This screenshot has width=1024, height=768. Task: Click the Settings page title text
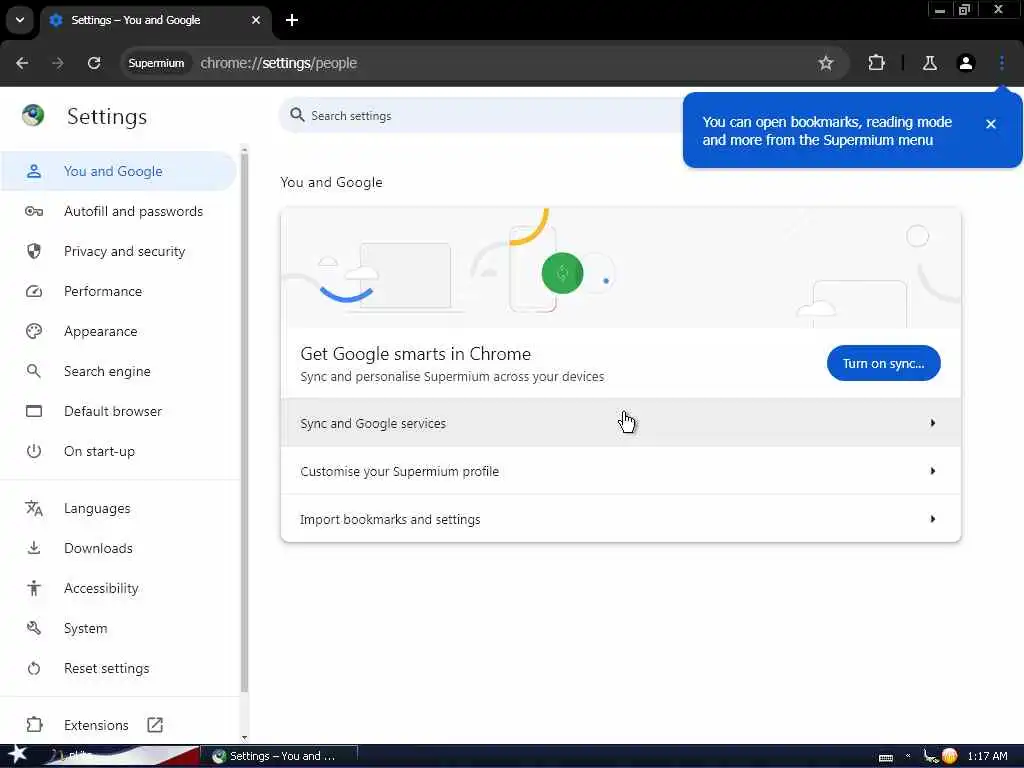[107, 117]
